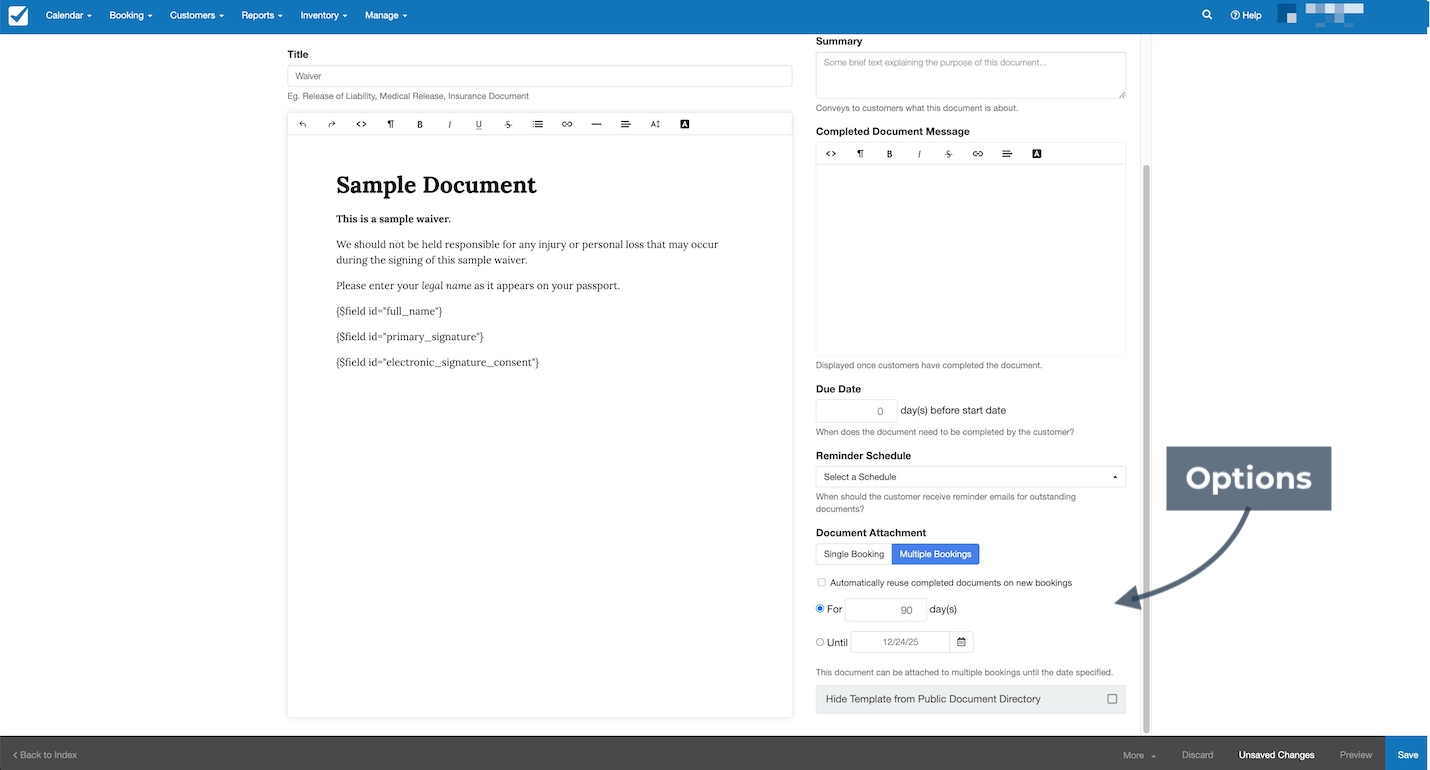The image size is (1430, 770).
Task: Click into the Title input field
Action: tap(539, 76)
